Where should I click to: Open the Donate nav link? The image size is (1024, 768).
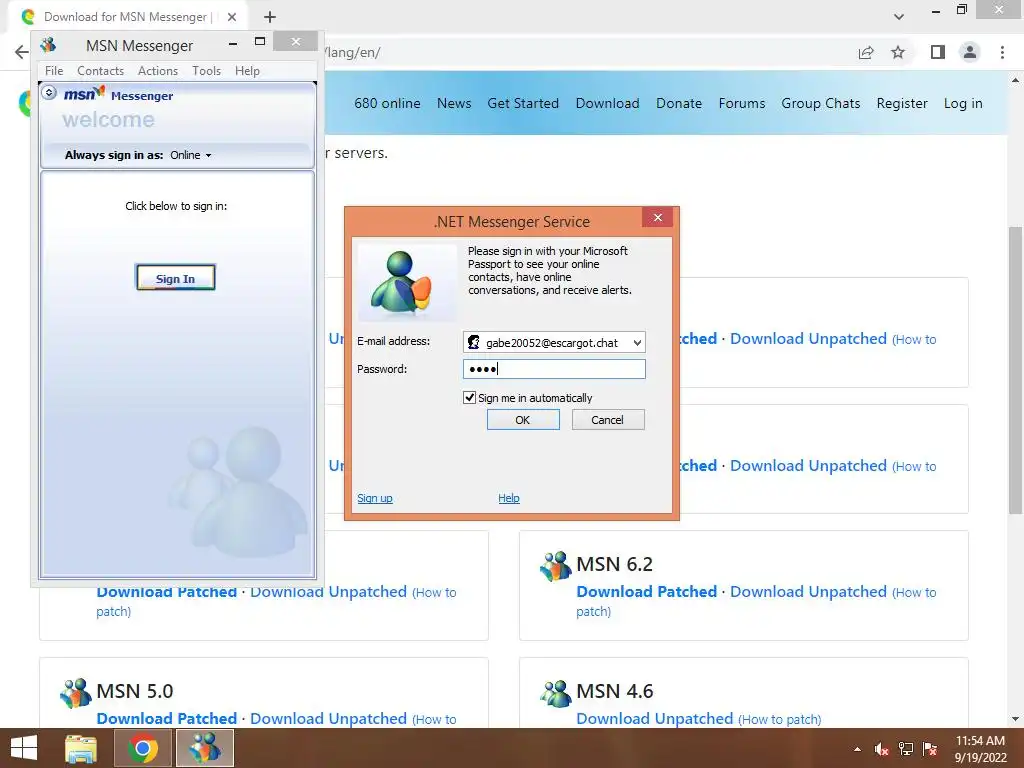(x=679, y=103)
